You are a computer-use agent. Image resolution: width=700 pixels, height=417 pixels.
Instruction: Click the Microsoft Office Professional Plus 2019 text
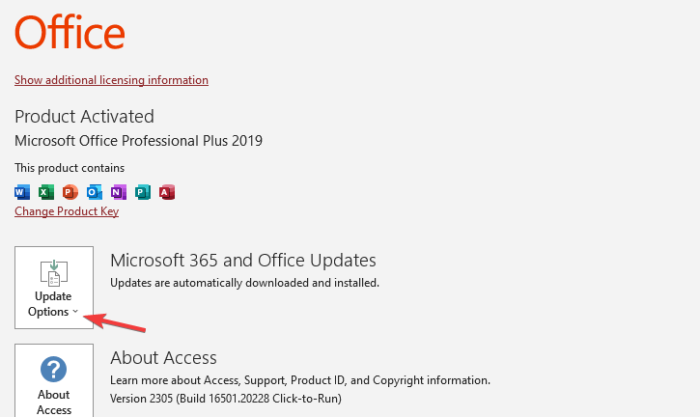[138, 141]
